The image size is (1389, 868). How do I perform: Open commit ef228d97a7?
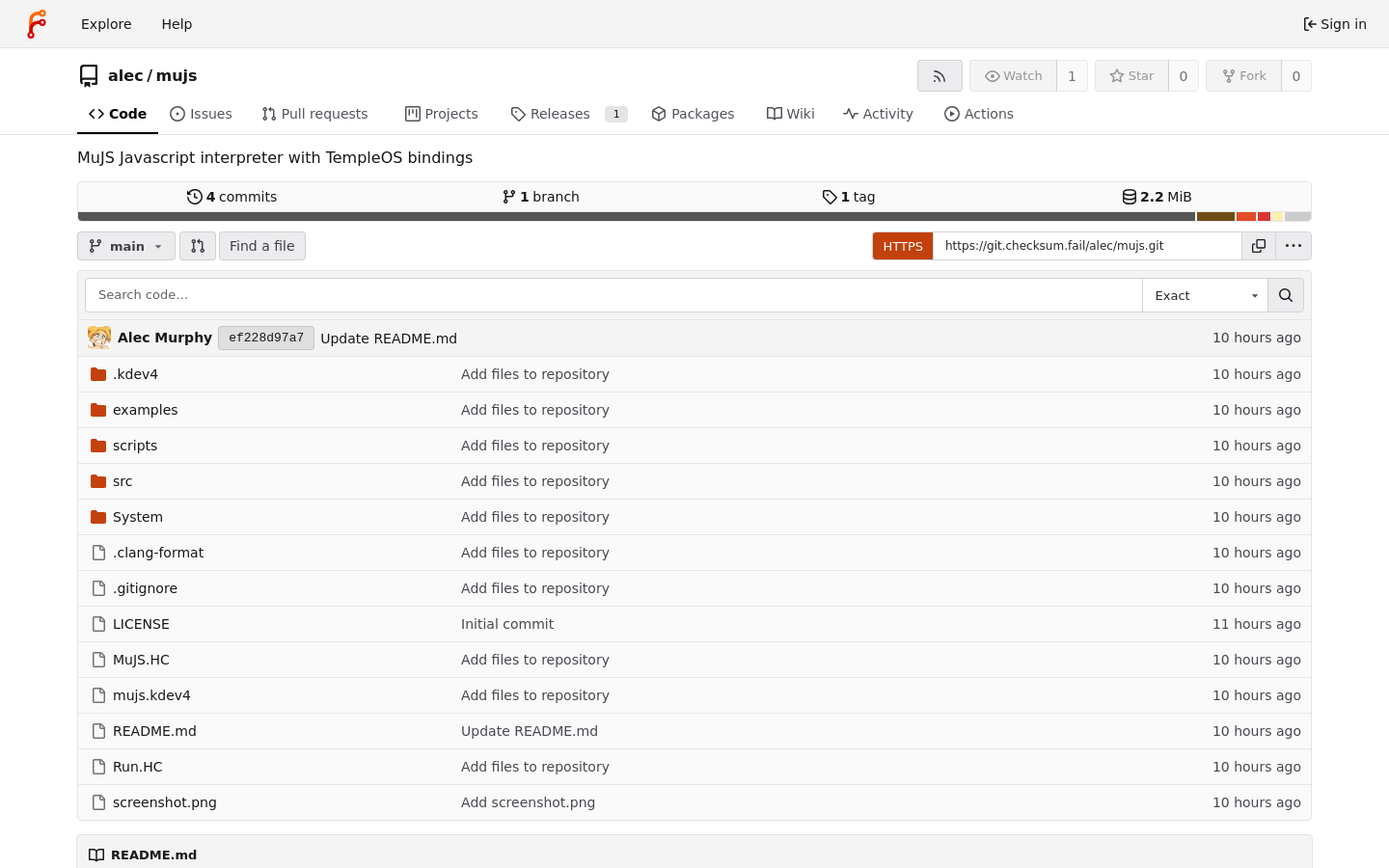(x=266, y=338)
